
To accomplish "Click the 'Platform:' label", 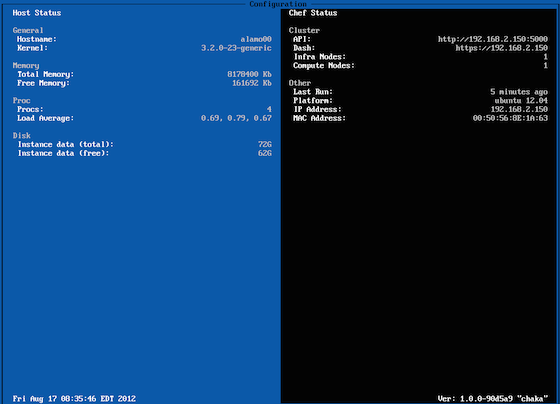I will coord(313,101).
